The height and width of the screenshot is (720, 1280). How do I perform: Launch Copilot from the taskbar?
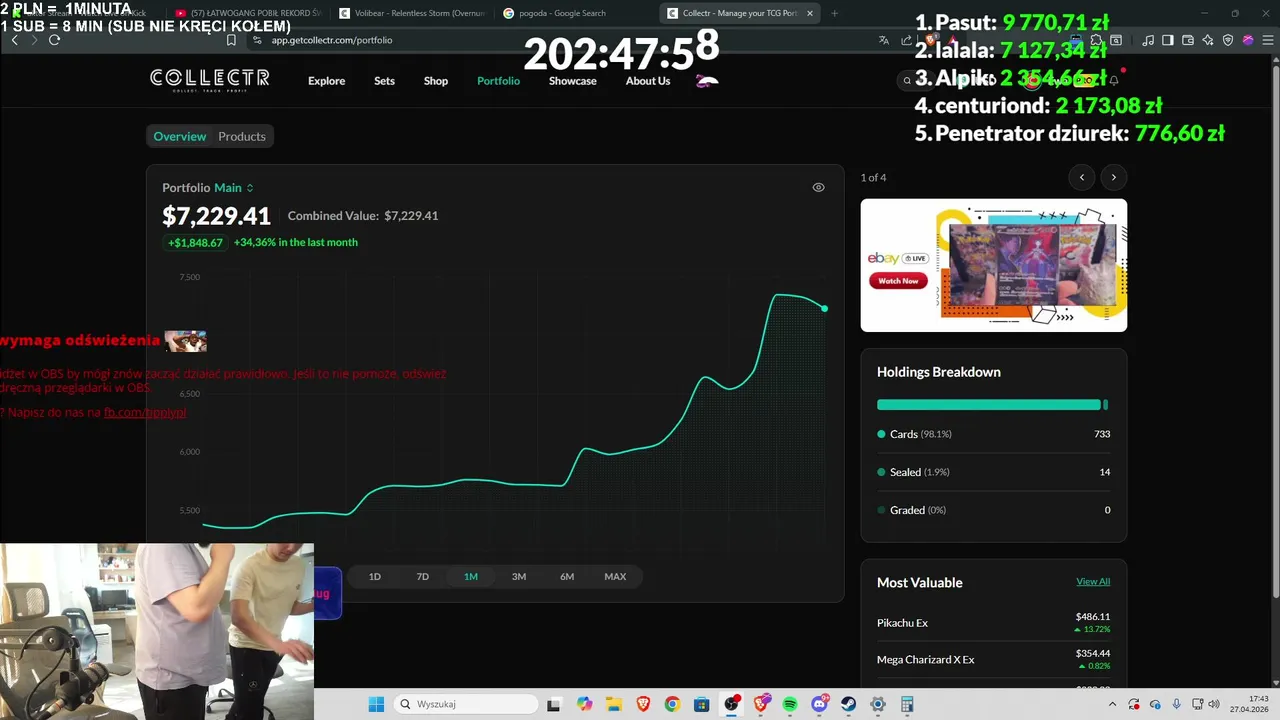tap(584, 704)
